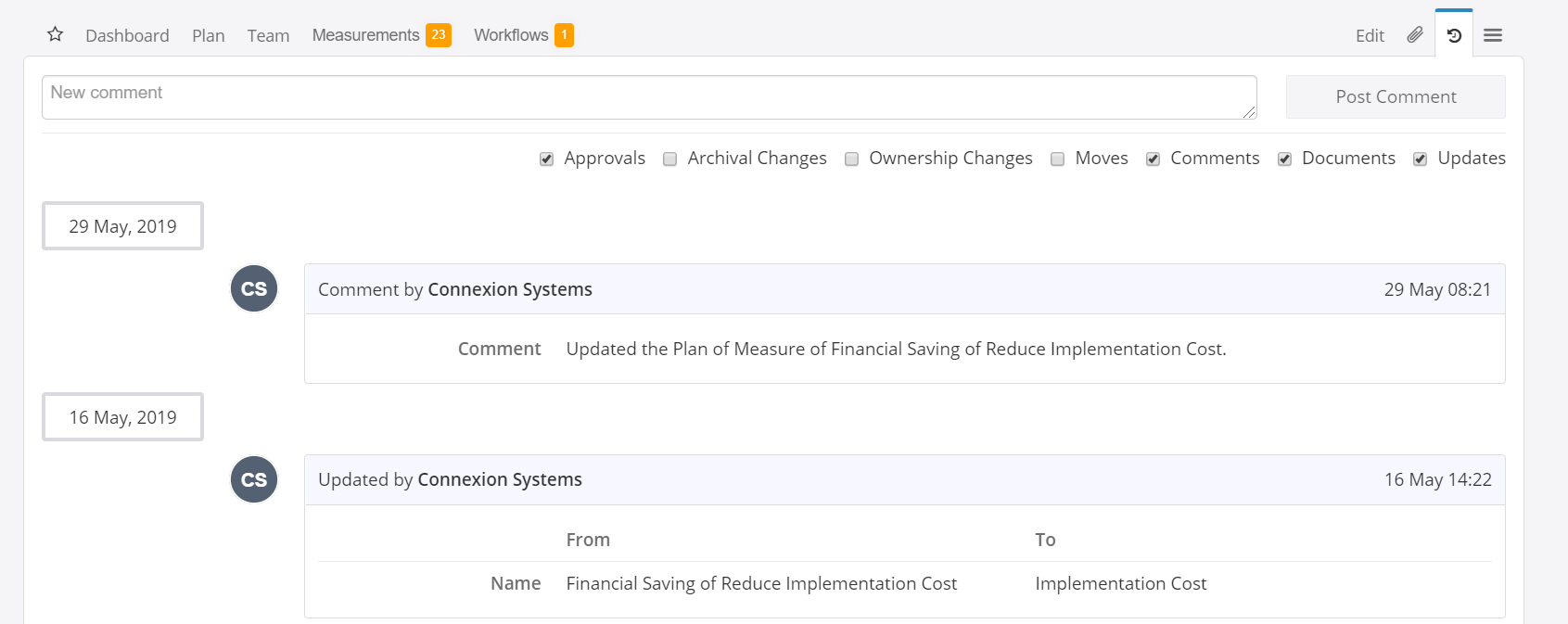Tick the Ownership Changes checkbox
1568x624 pixels.
pos(852,159)
